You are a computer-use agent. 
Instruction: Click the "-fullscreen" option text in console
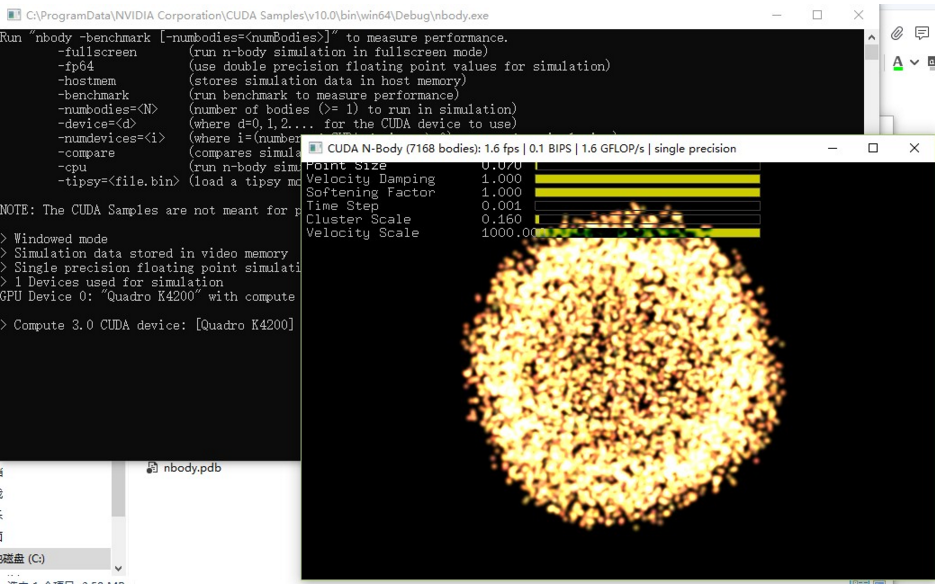[x=97, y=52]
